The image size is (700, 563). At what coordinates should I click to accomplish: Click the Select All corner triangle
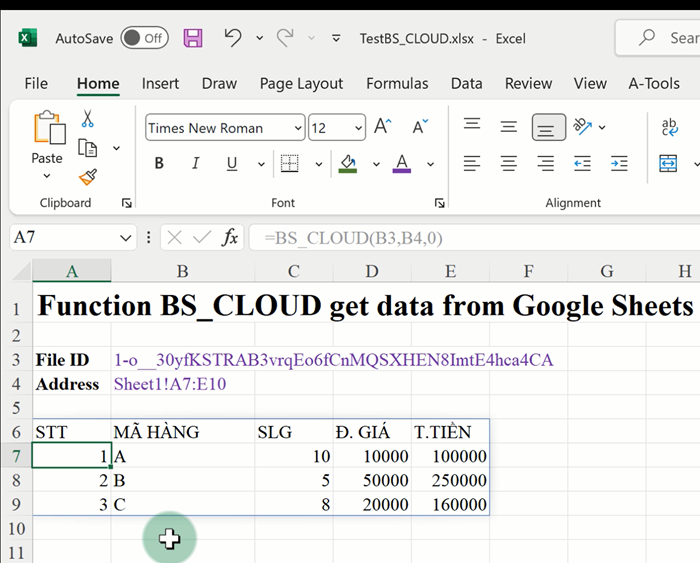[x=21, y=271]
